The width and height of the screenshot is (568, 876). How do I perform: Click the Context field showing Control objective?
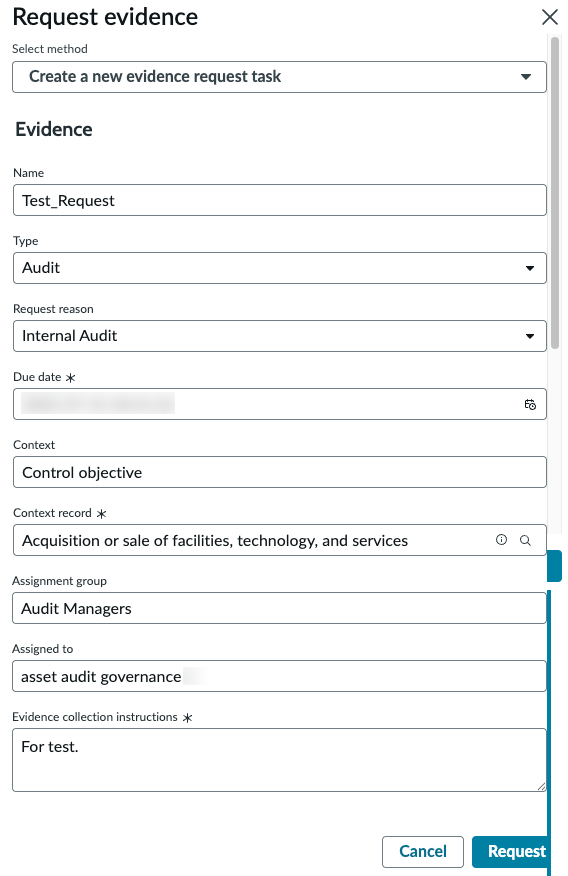279,472
